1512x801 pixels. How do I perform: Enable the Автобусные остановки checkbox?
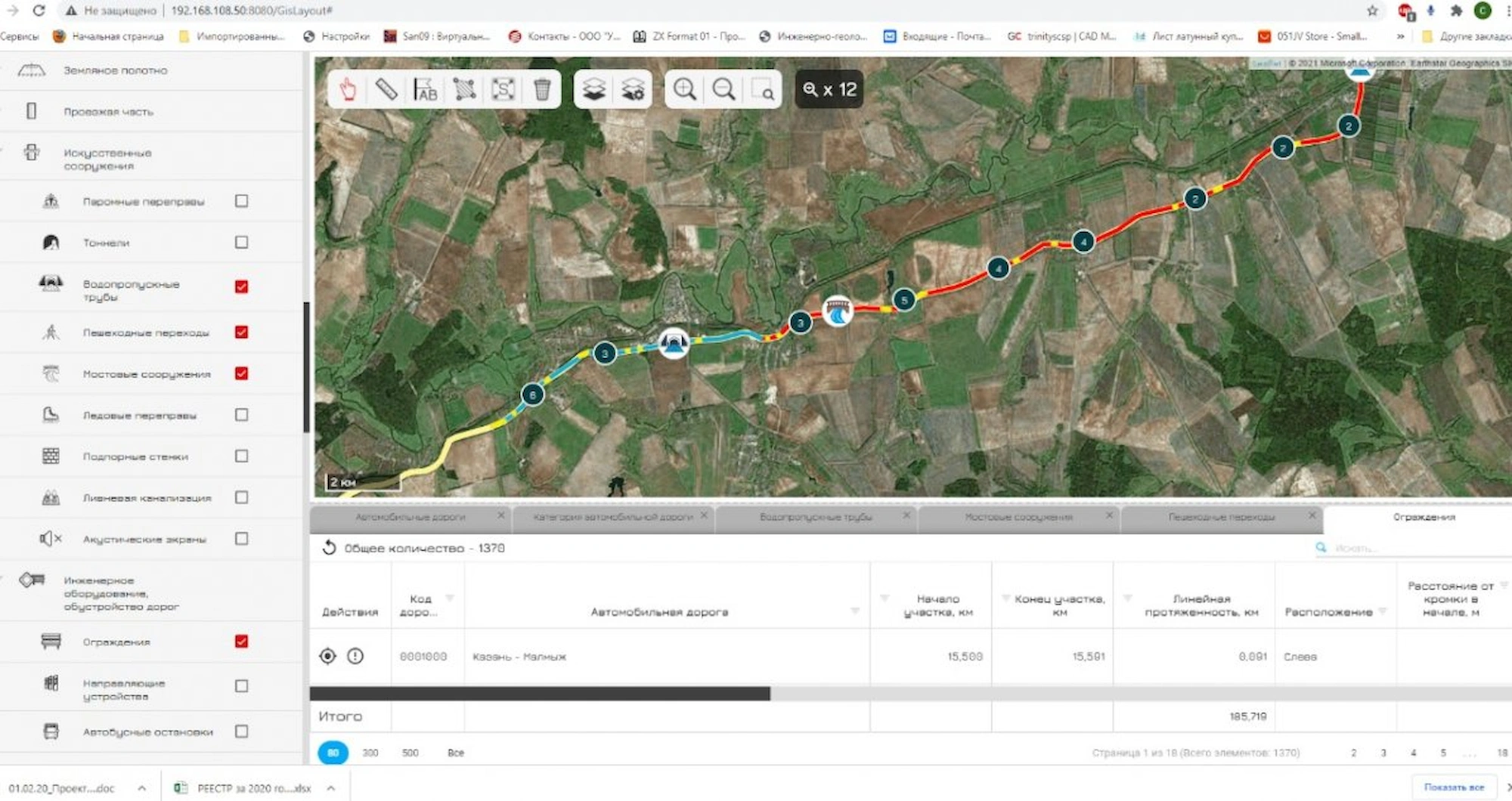click(241, 731)
